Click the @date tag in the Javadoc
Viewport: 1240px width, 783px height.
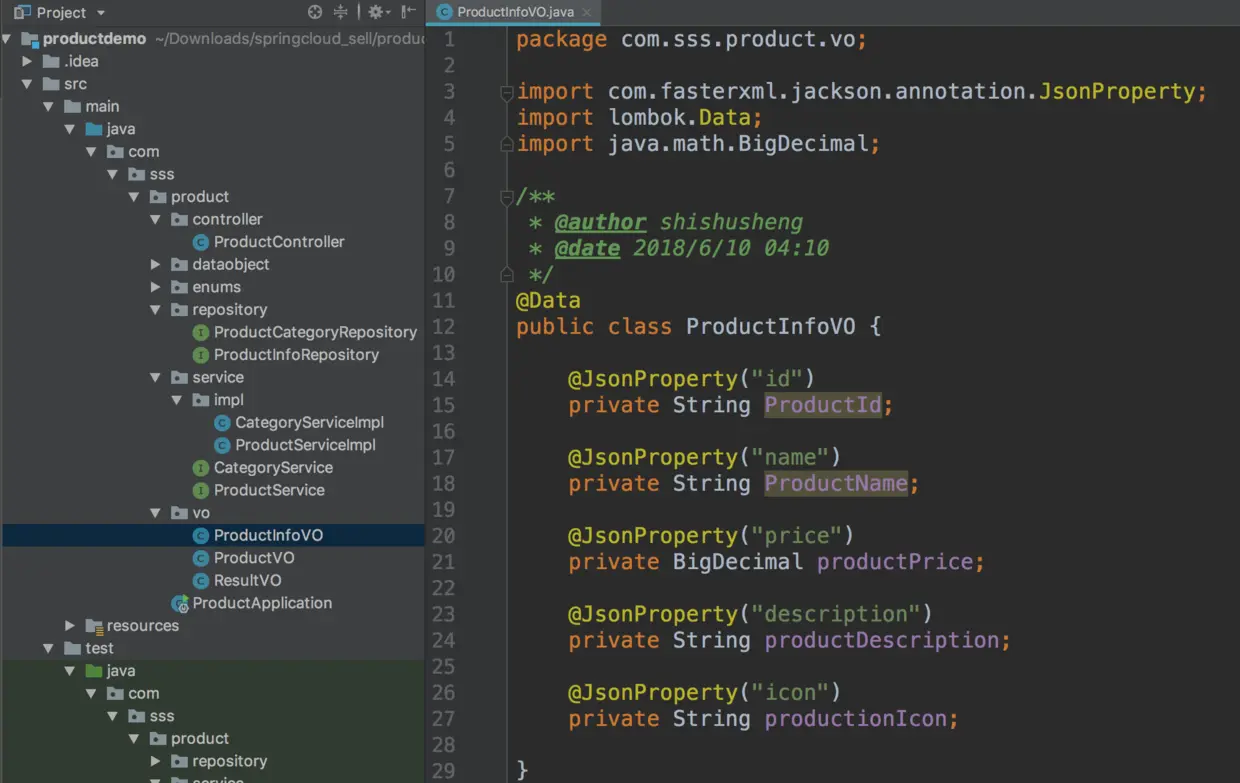(x=588, y=248)
